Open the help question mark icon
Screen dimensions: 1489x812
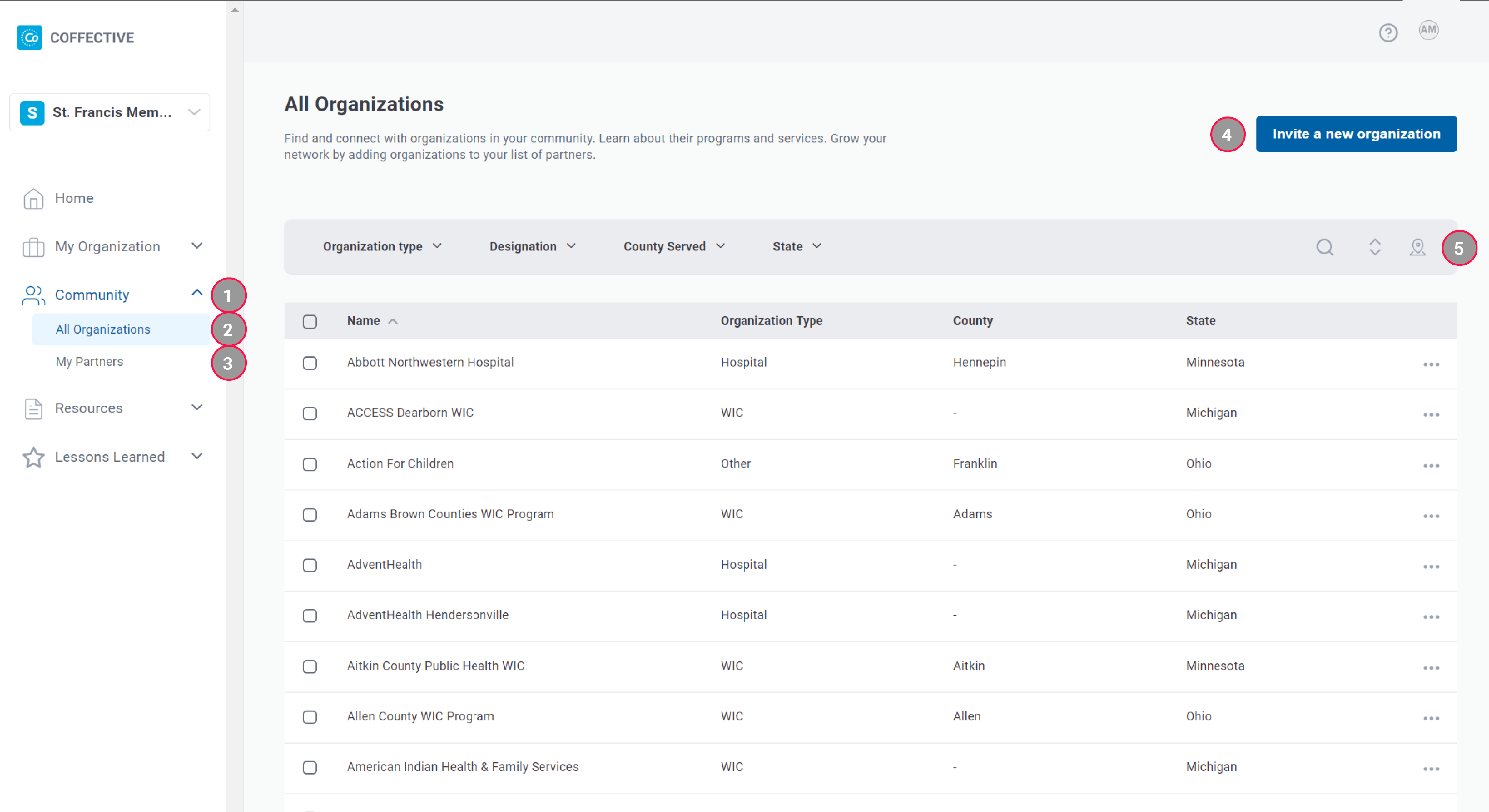(x=1387, y=33)
